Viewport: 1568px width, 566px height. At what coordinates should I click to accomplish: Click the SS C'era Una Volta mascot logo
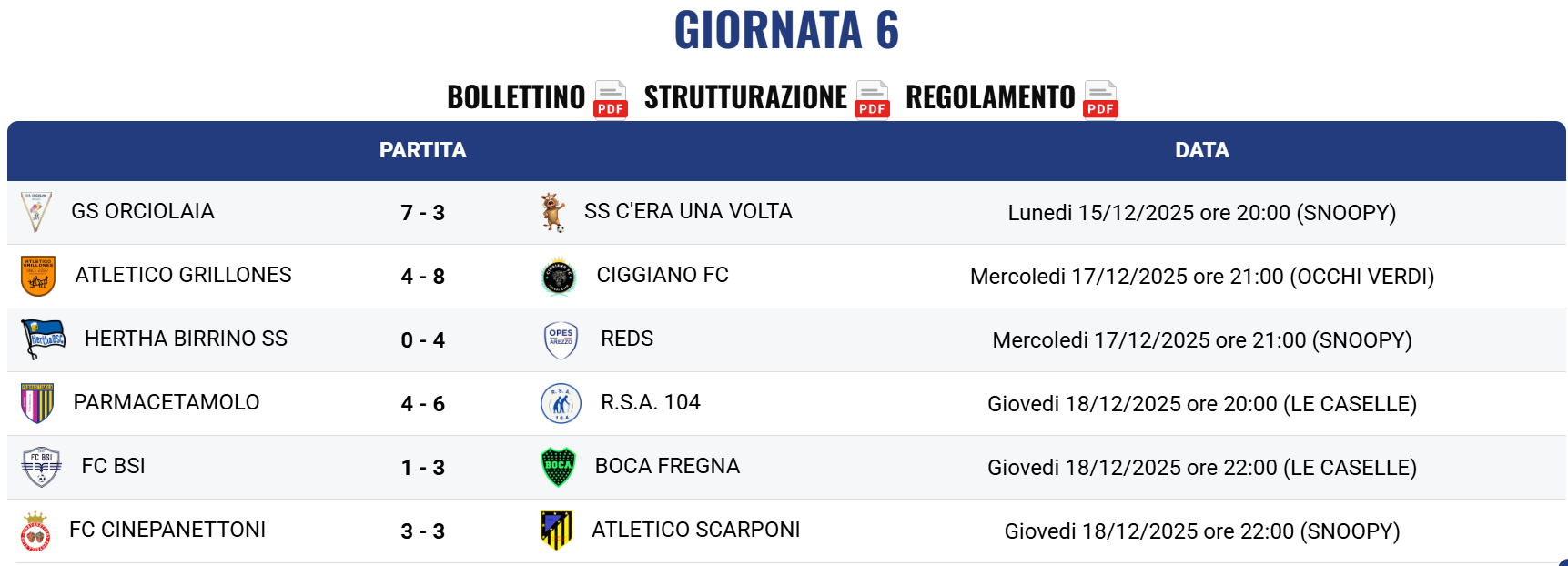[x=552, y=212]
